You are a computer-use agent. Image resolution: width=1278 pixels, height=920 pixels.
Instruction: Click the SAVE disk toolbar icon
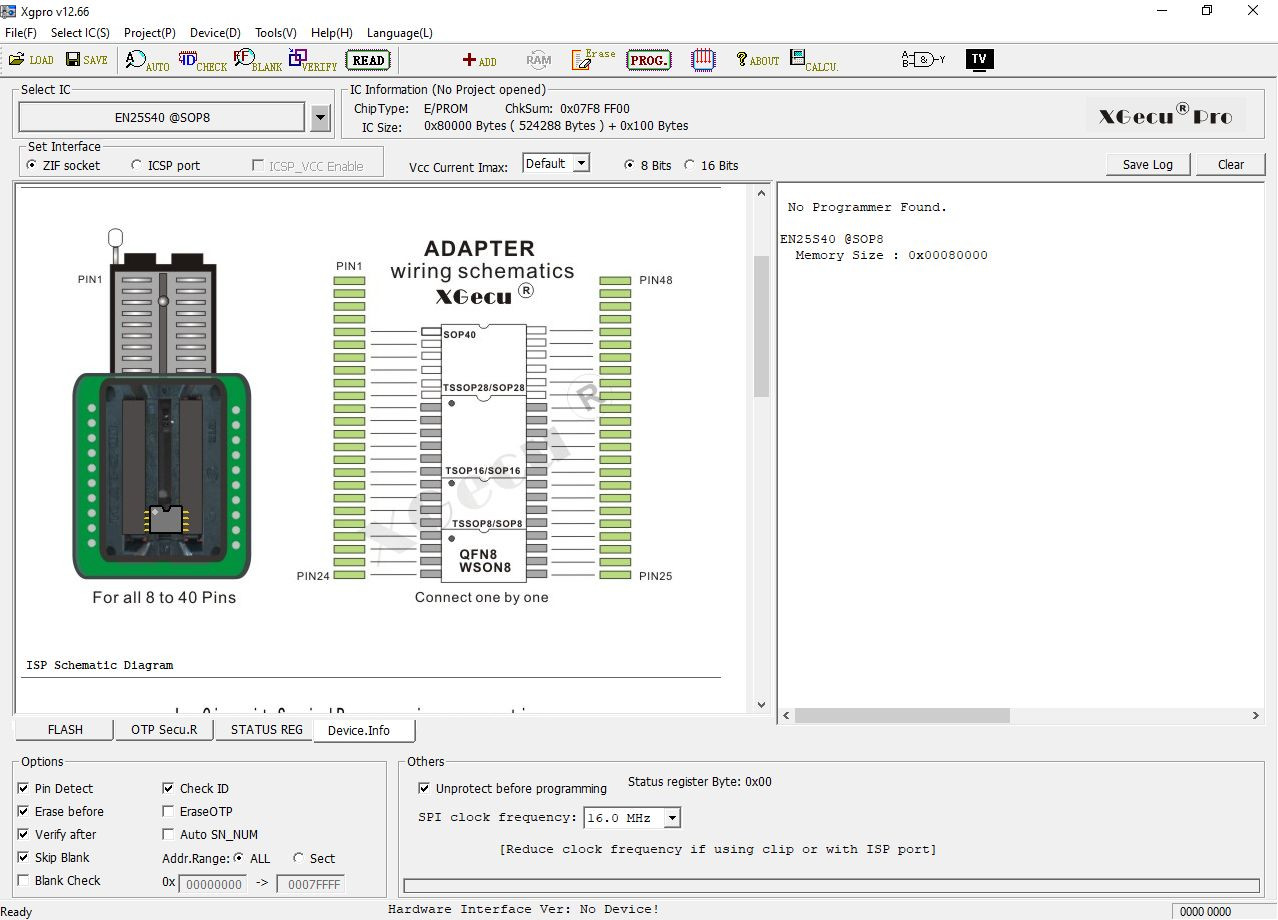coord(86,60)
